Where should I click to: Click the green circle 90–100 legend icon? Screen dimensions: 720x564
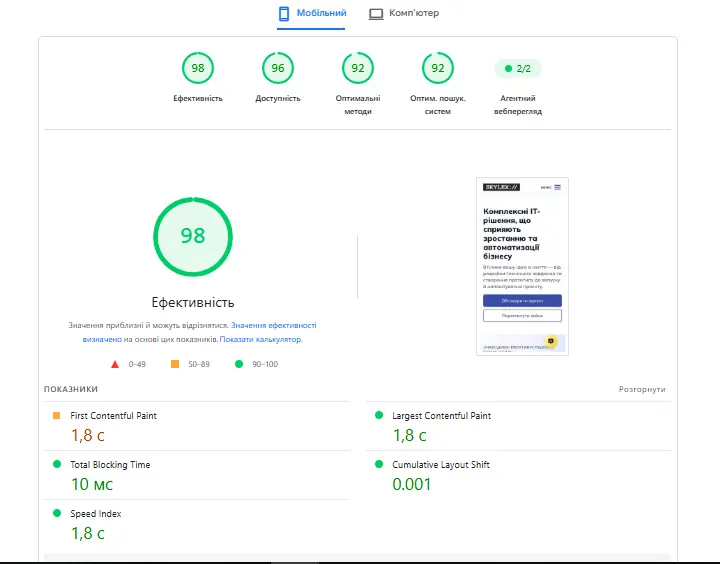(x=239, y=364)
